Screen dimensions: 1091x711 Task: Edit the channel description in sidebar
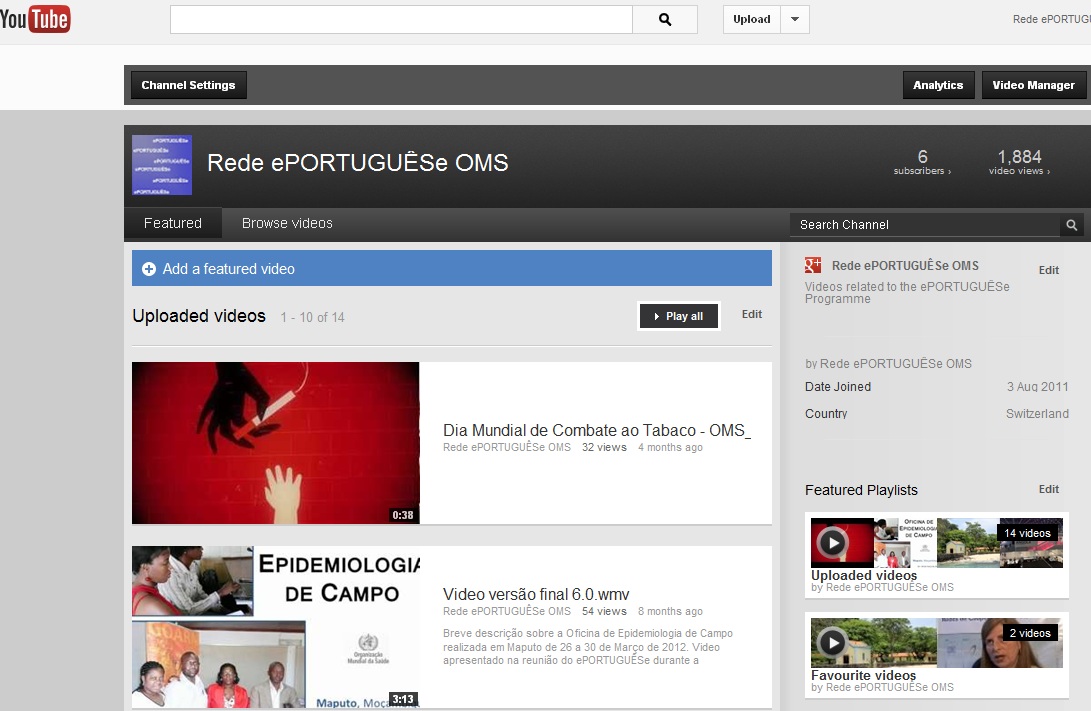coord(1049,270)
